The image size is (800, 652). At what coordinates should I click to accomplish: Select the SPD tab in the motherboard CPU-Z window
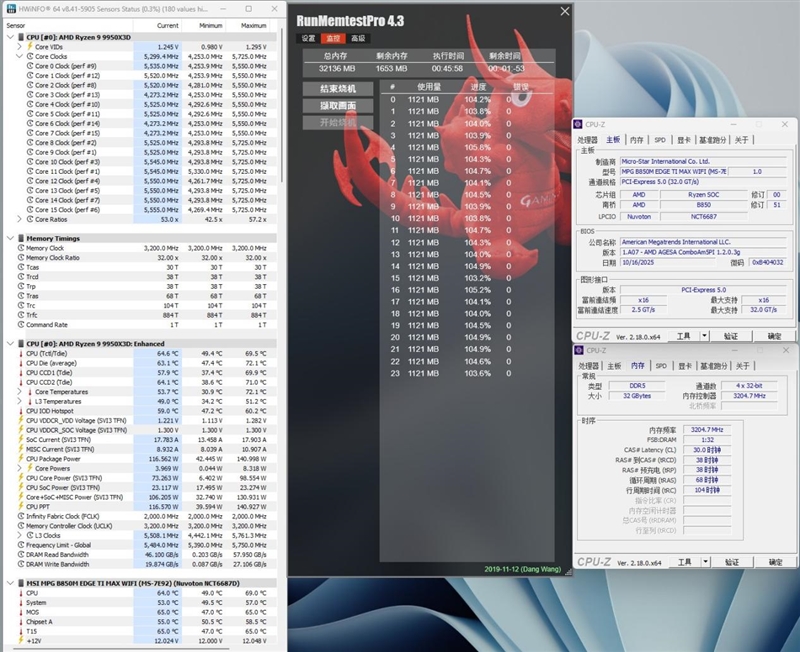pos(660,140)
